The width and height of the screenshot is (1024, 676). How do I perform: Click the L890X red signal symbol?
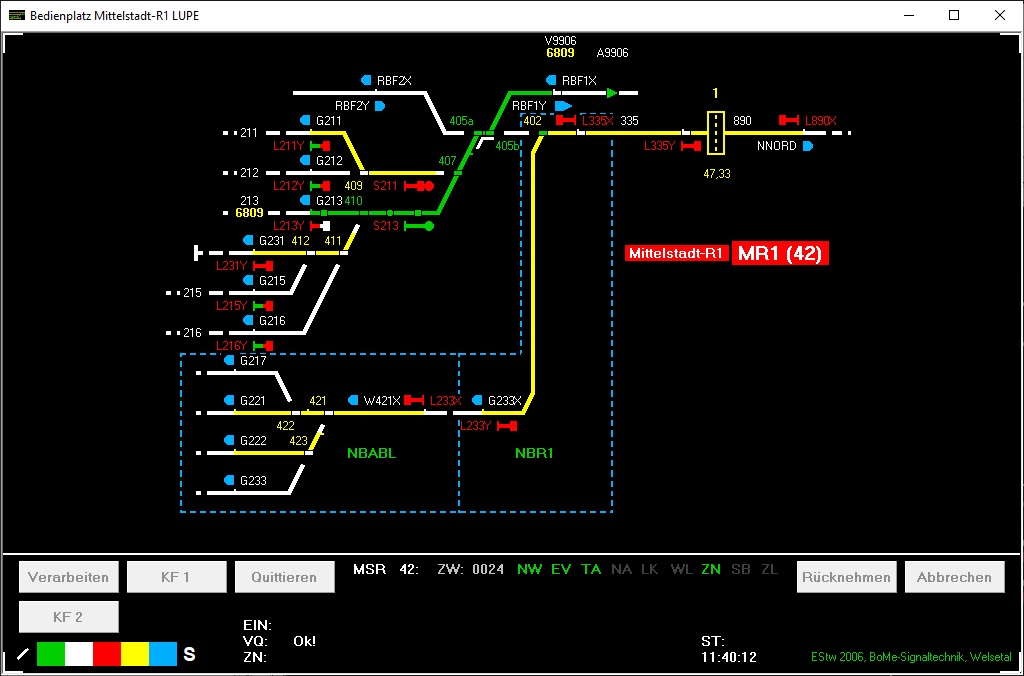coord(790,121)
